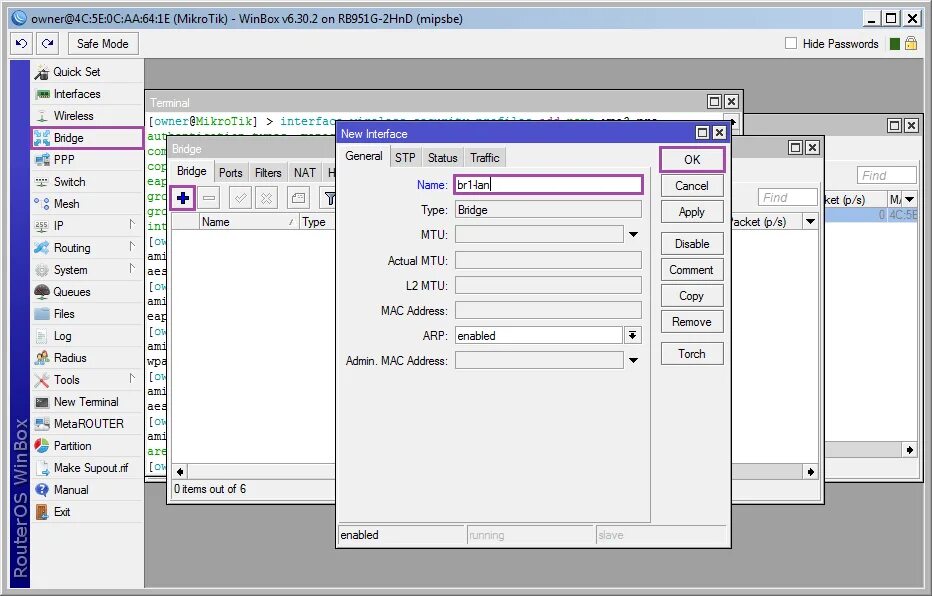Click the Torch button
This screenshot has width=932, height=596.
coord(692,354)
